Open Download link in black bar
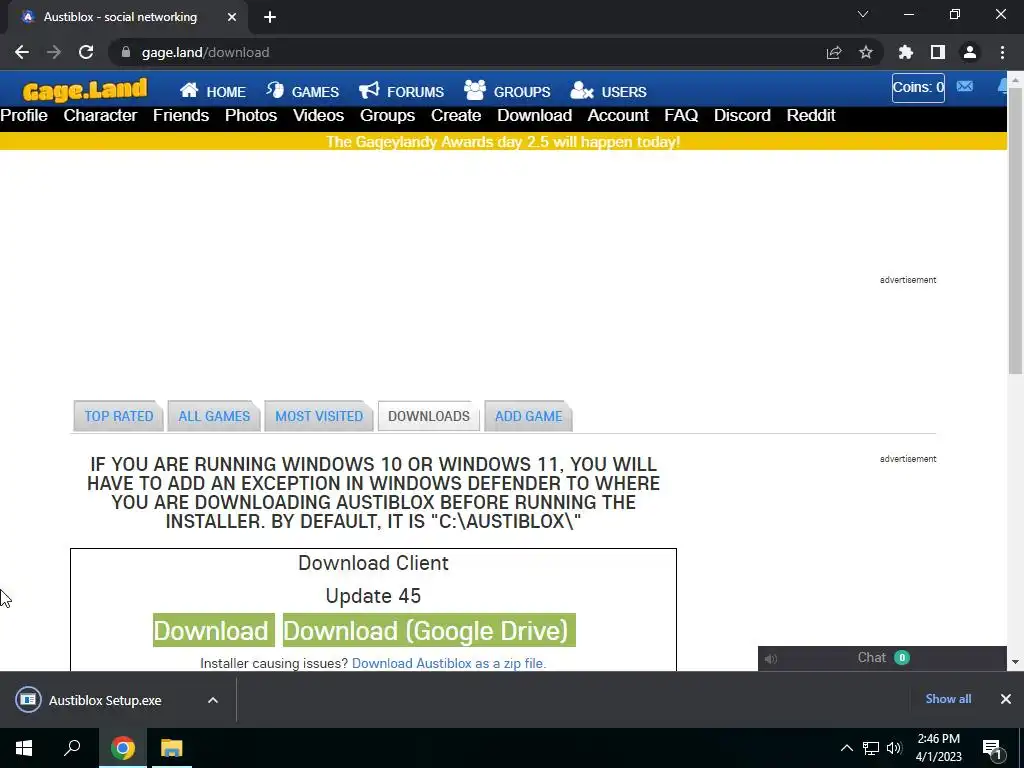This screenshot has height=768, width=1024. (534, 116)
